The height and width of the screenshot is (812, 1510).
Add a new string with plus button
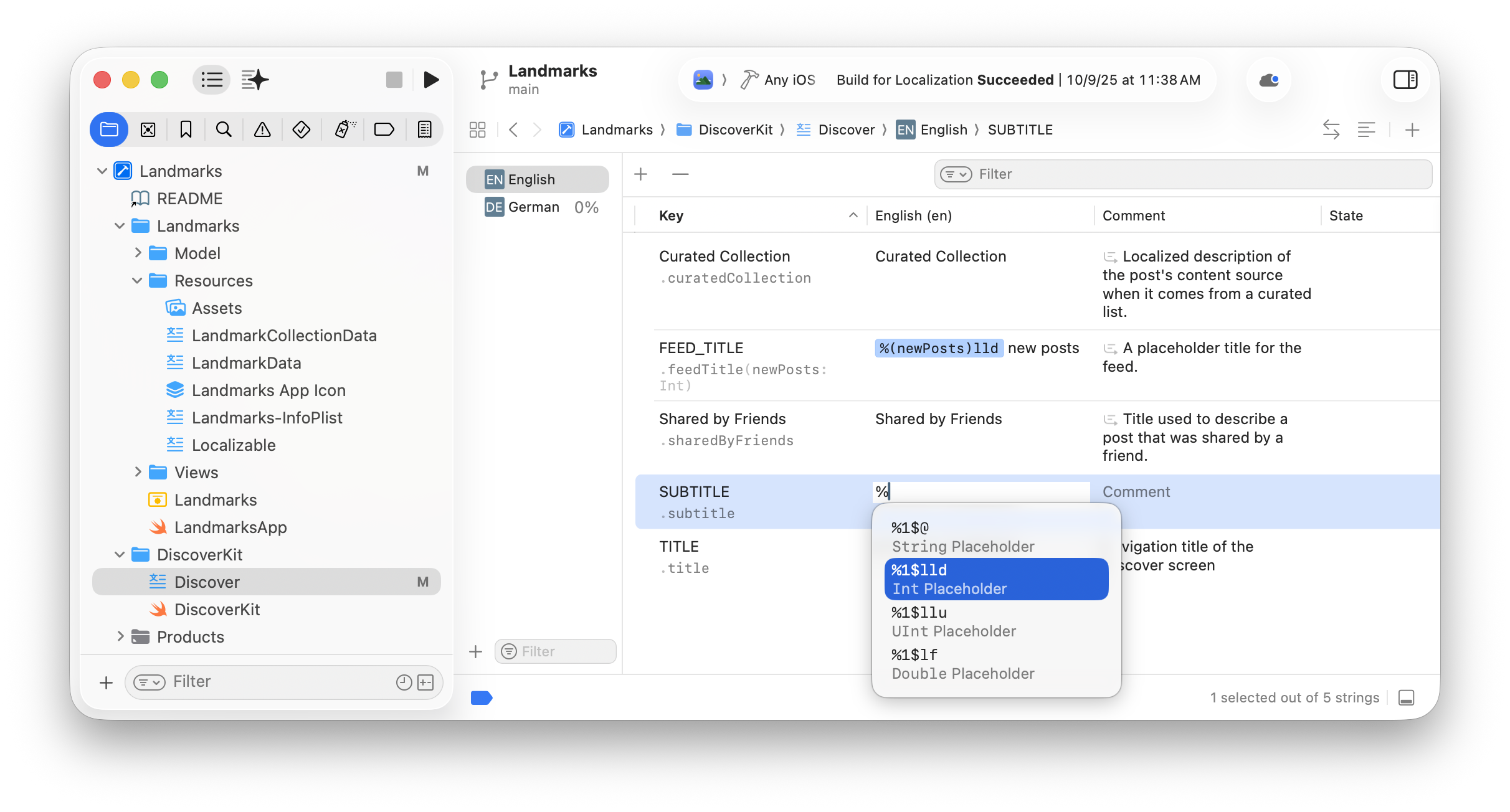(641, 174)
